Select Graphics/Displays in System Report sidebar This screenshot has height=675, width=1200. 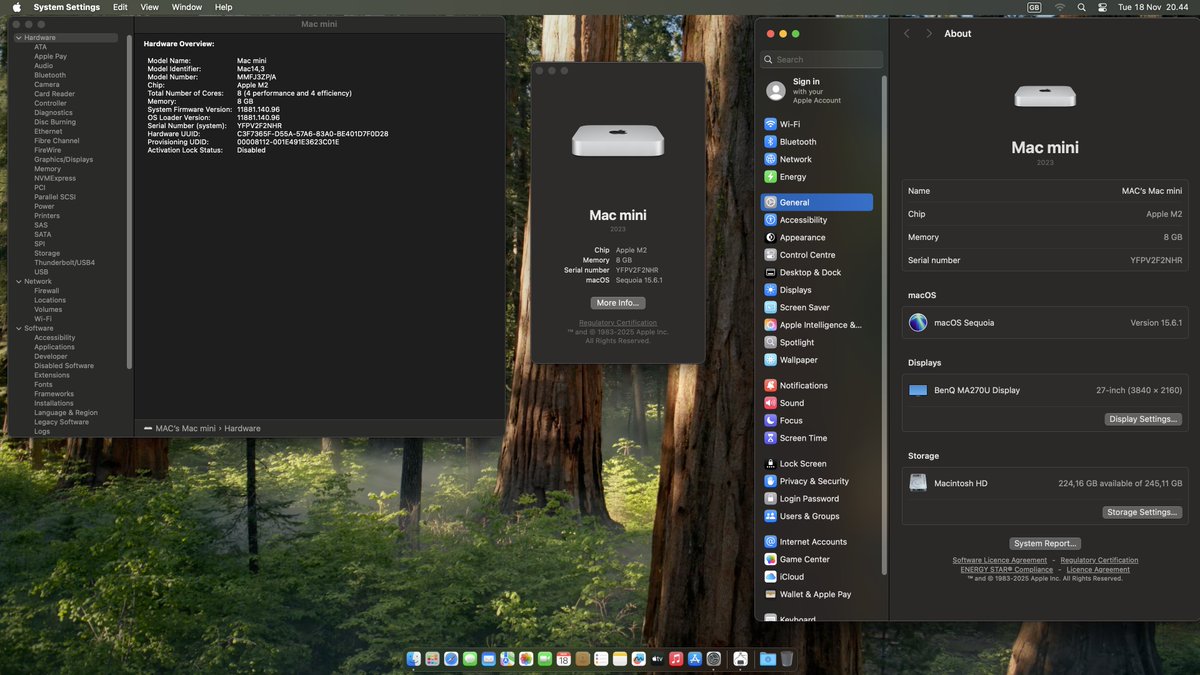coord(63,159)
